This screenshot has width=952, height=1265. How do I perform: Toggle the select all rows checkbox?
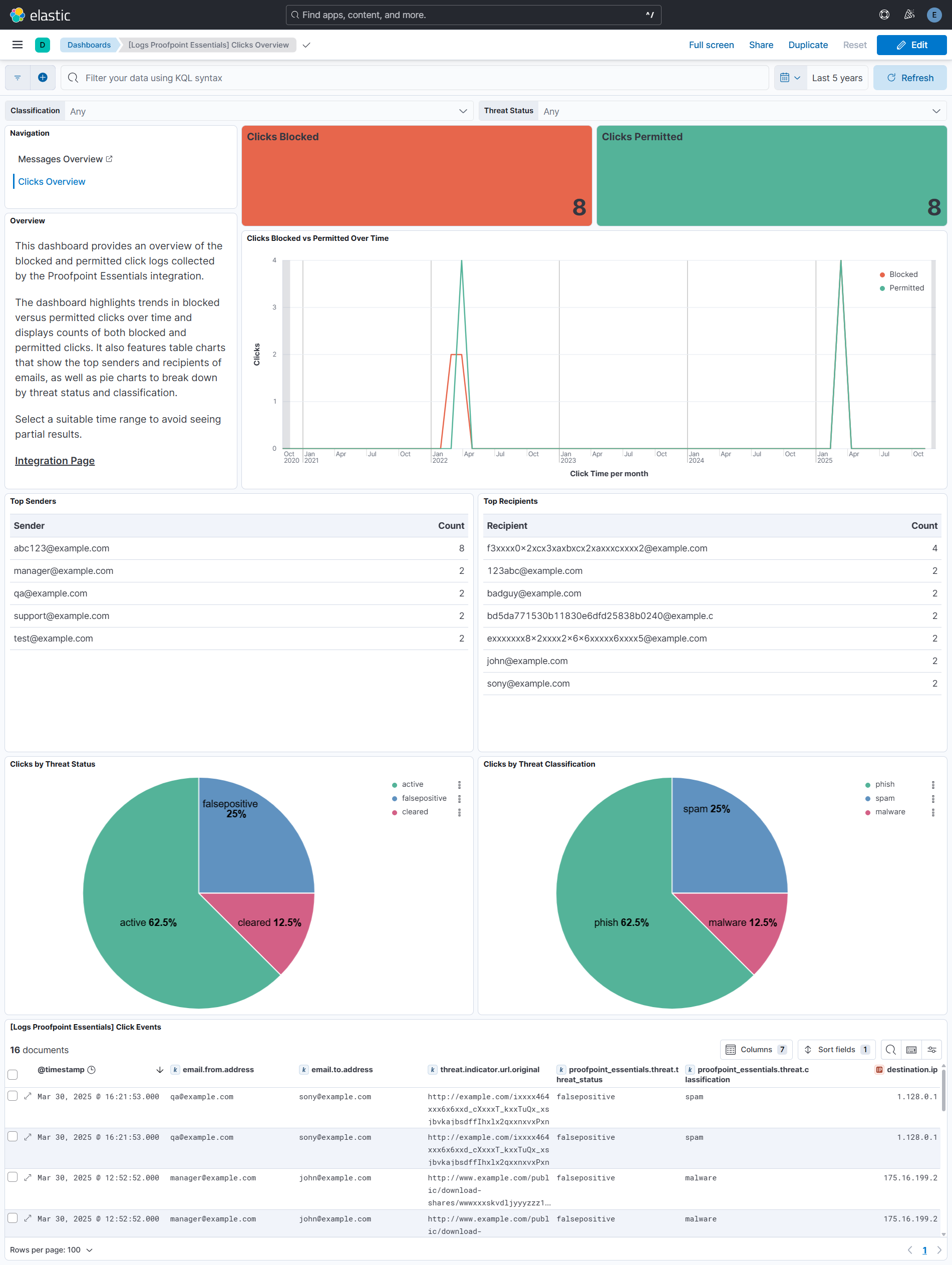point(13,1074)
